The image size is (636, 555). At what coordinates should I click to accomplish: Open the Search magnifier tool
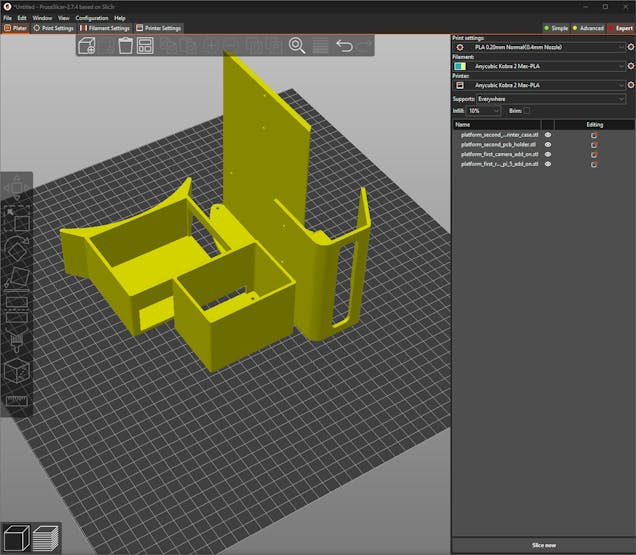(x=297, y=46)
